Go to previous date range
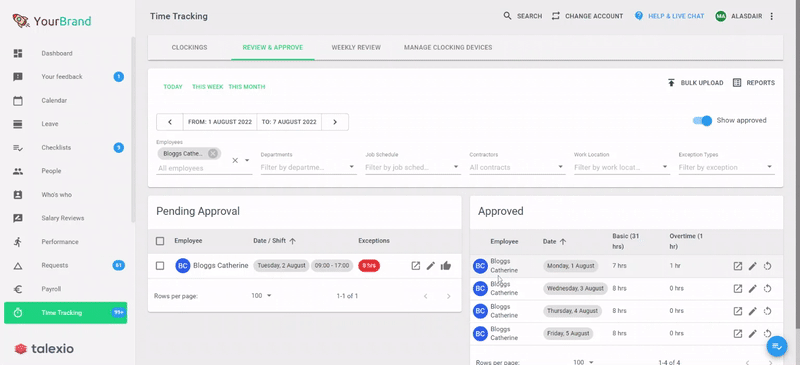Screen dimensions: 800x365 tap(170, 122)
